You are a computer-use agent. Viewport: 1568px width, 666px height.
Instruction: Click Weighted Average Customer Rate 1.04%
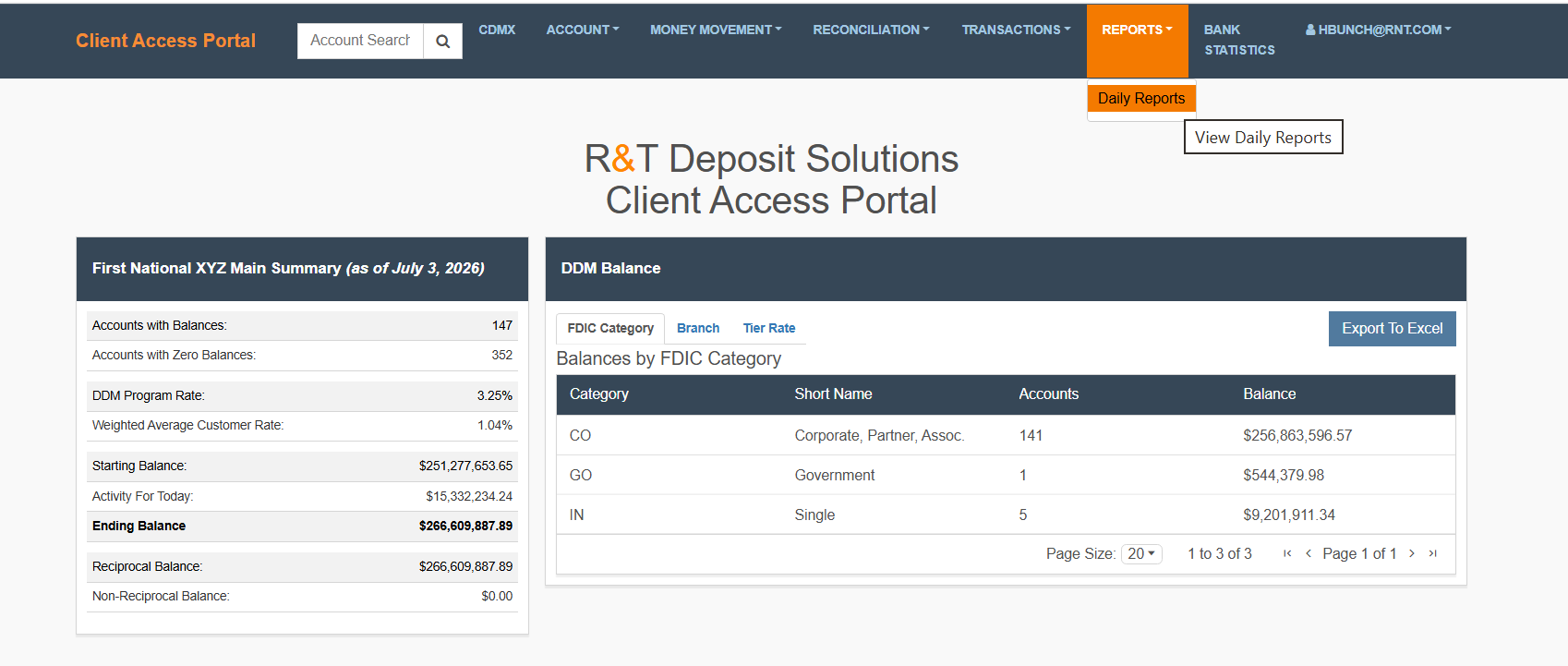pos(495,425)
